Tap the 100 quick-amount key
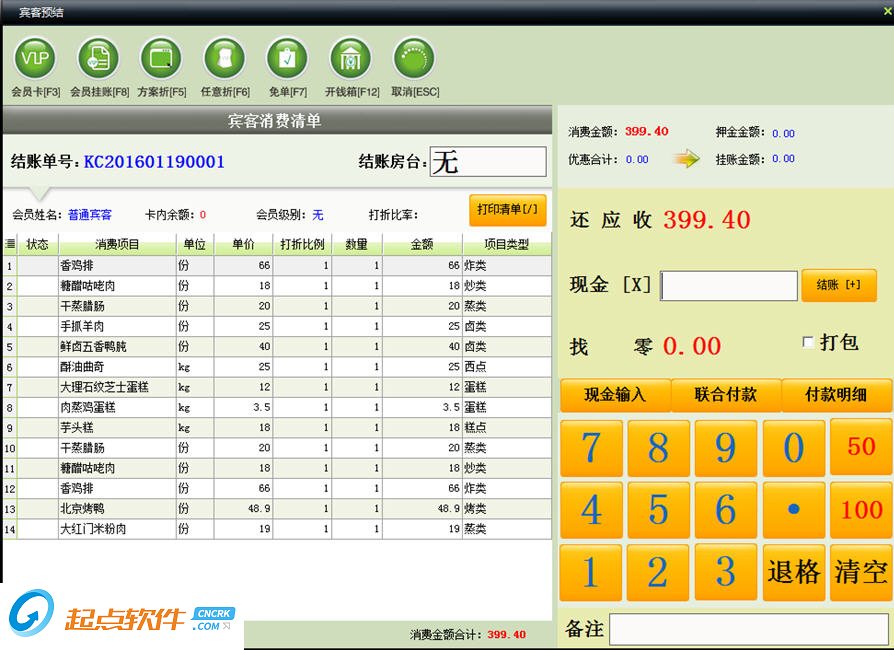Viewport: 894px width, 650px height. pos(861,510)
